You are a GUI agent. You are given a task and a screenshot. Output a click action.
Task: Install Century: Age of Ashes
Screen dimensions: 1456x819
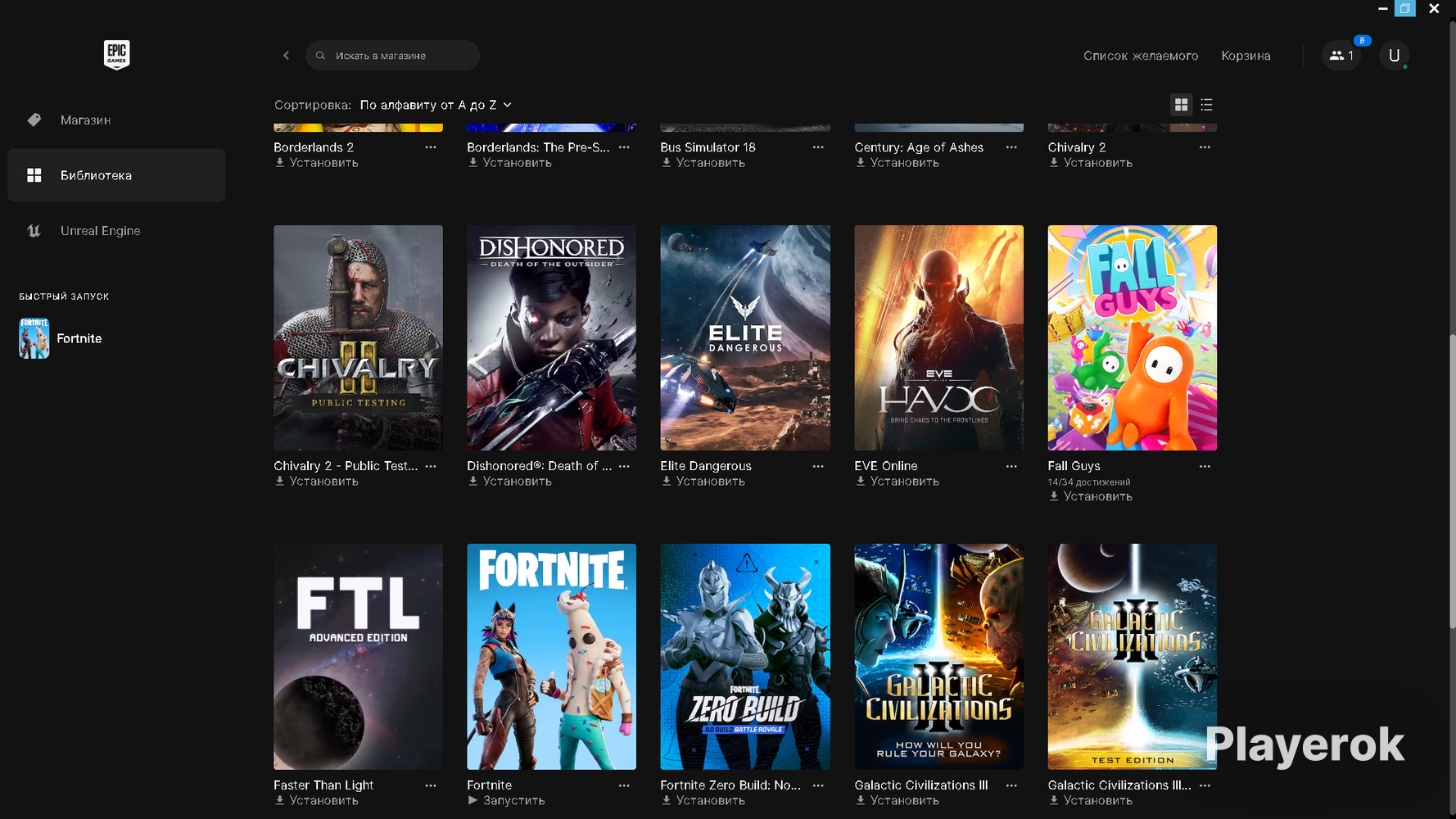(897, 163)
